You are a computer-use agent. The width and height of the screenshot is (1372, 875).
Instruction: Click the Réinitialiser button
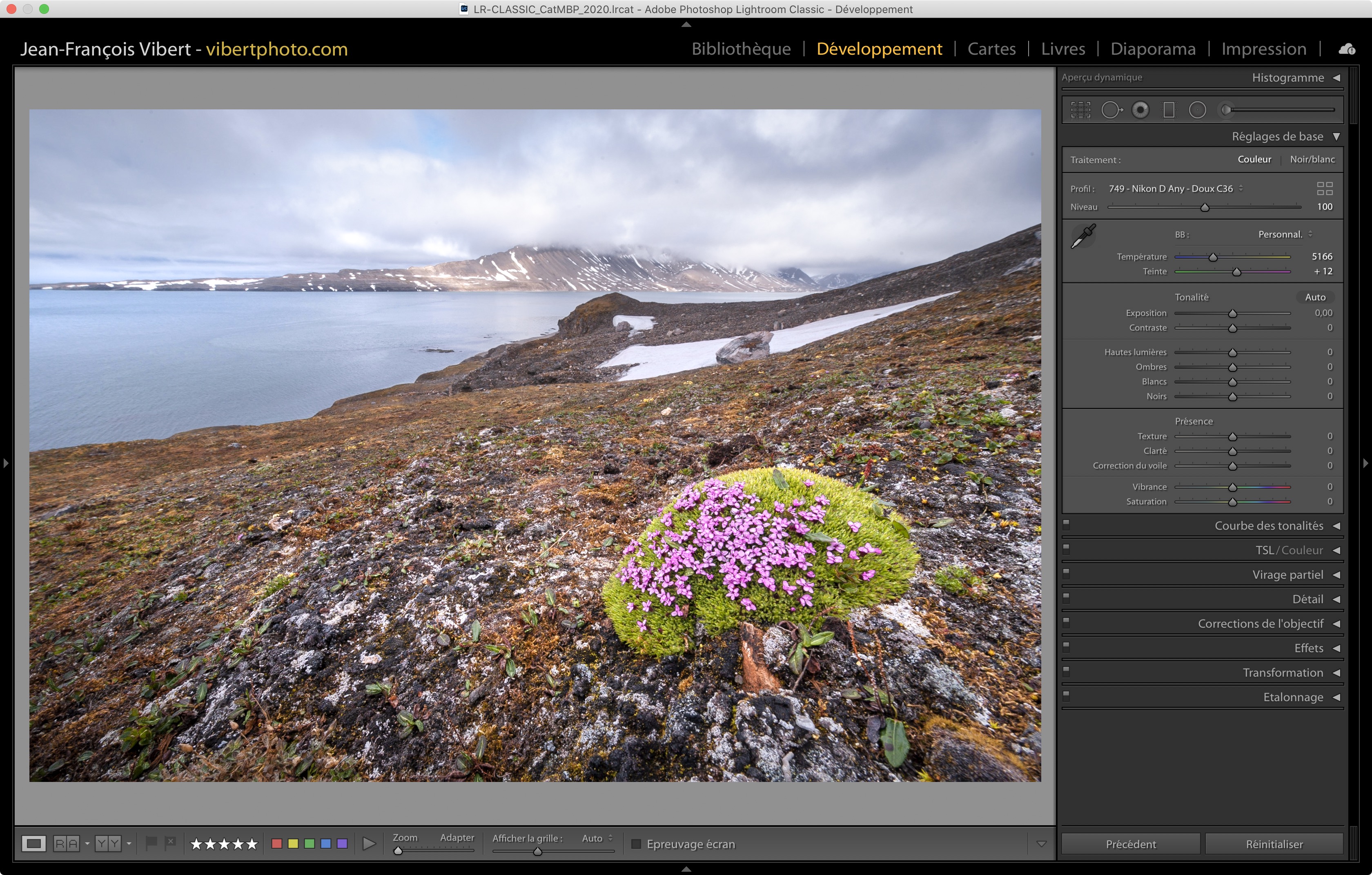click(1274, 844)
